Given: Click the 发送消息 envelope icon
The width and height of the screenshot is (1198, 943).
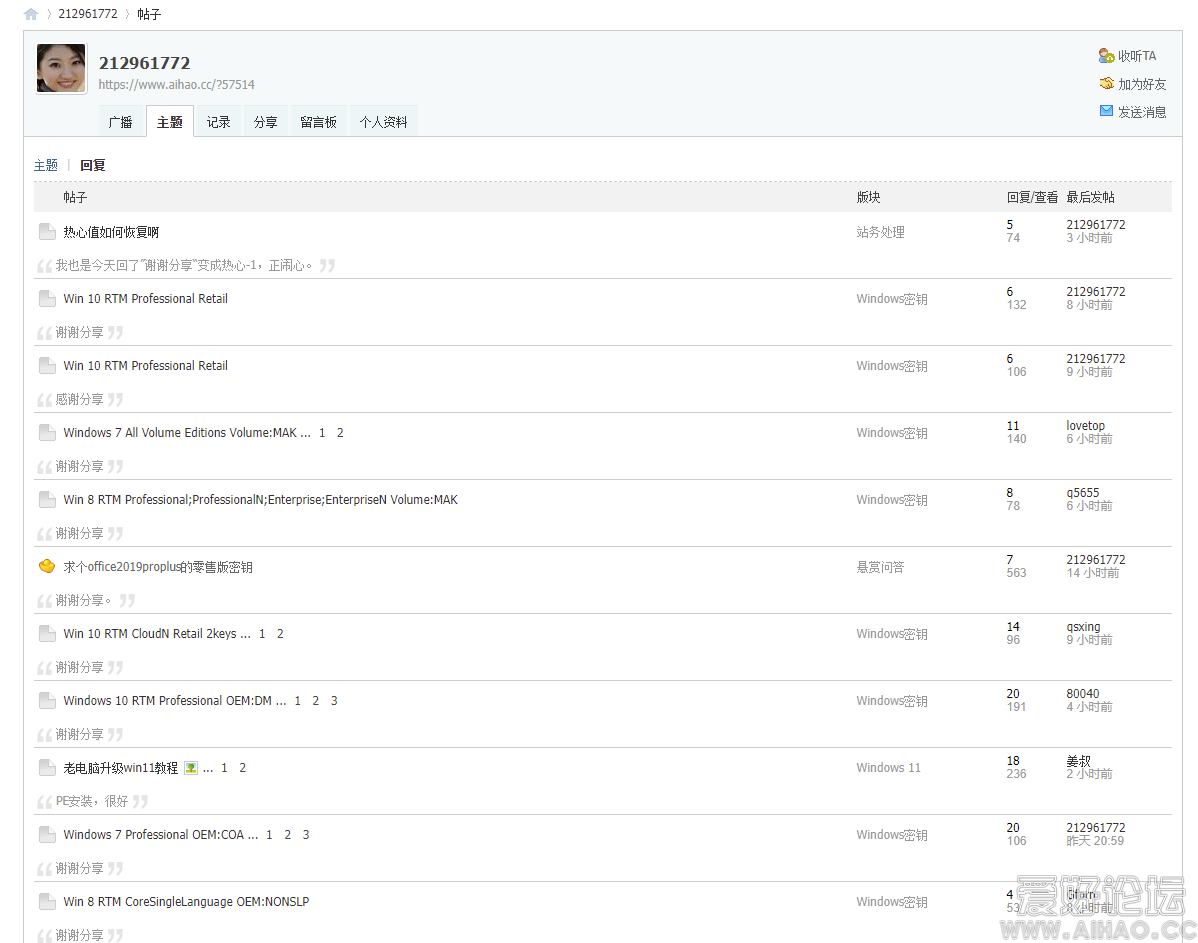Looking at the screenshot, I should (1106, 111).
